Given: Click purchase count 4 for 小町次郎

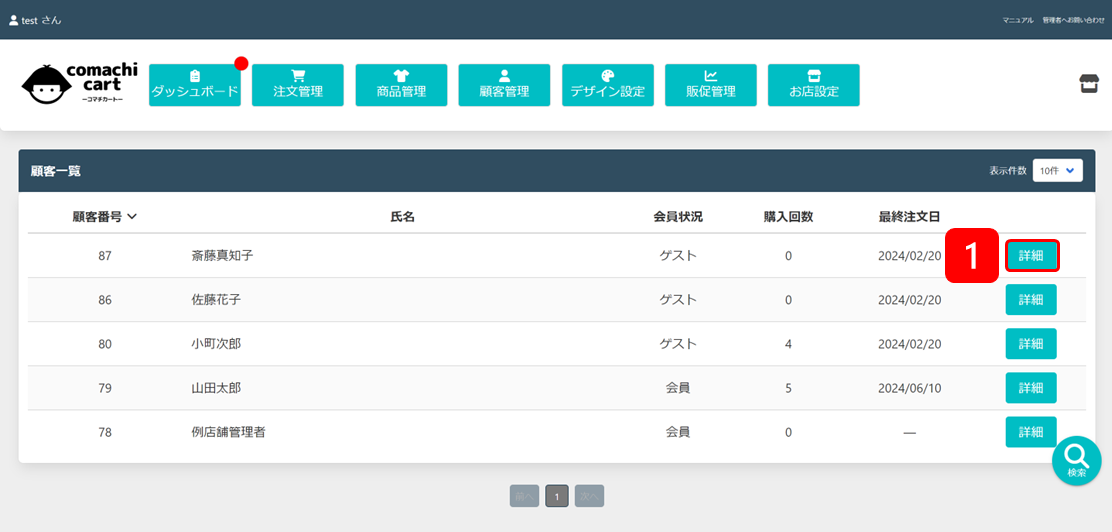Looking at the screenshot, I should coord(788,343).
